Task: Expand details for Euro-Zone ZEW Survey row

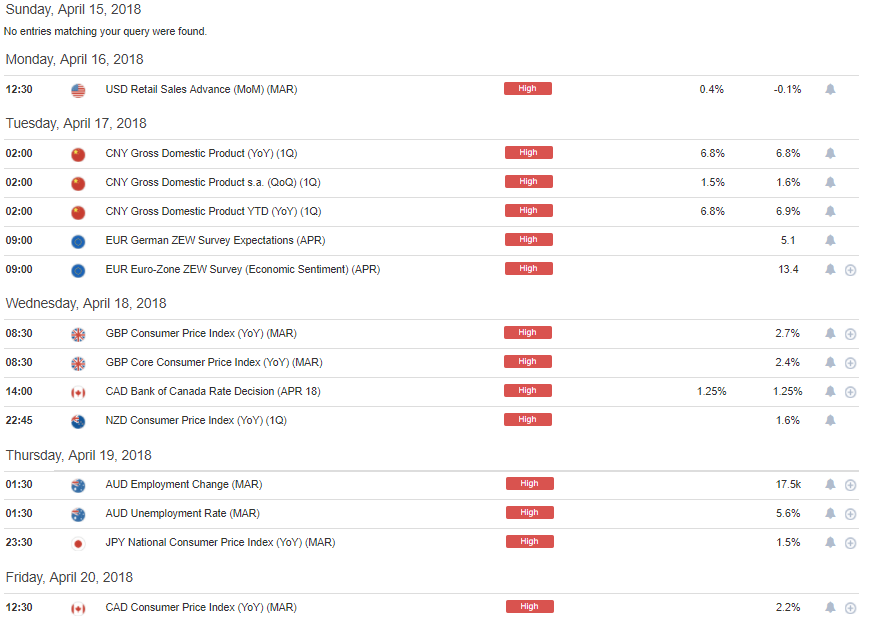Action: coord(850,270)
